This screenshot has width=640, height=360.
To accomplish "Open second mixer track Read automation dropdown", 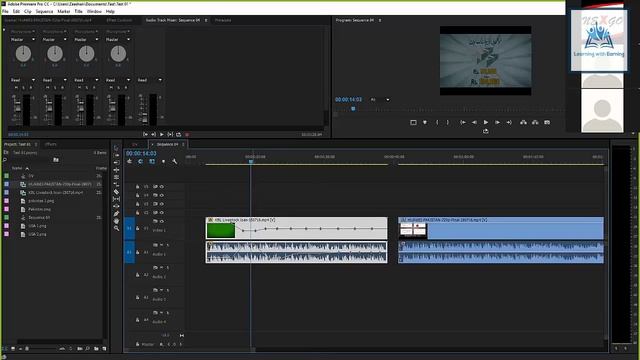I will (55, 80).
